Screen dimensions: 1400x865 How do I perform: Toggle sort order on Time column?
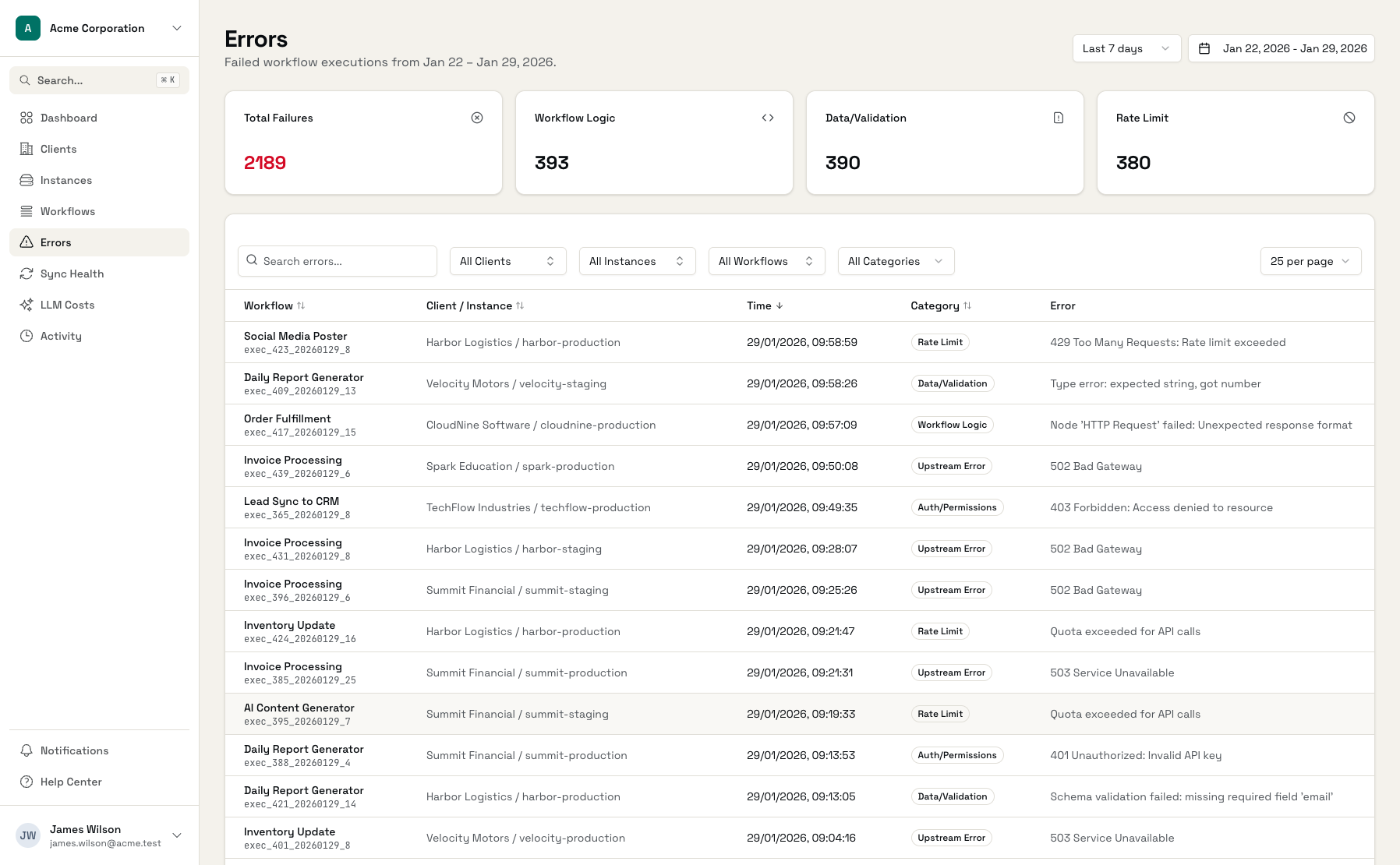(x=764, y=305)
